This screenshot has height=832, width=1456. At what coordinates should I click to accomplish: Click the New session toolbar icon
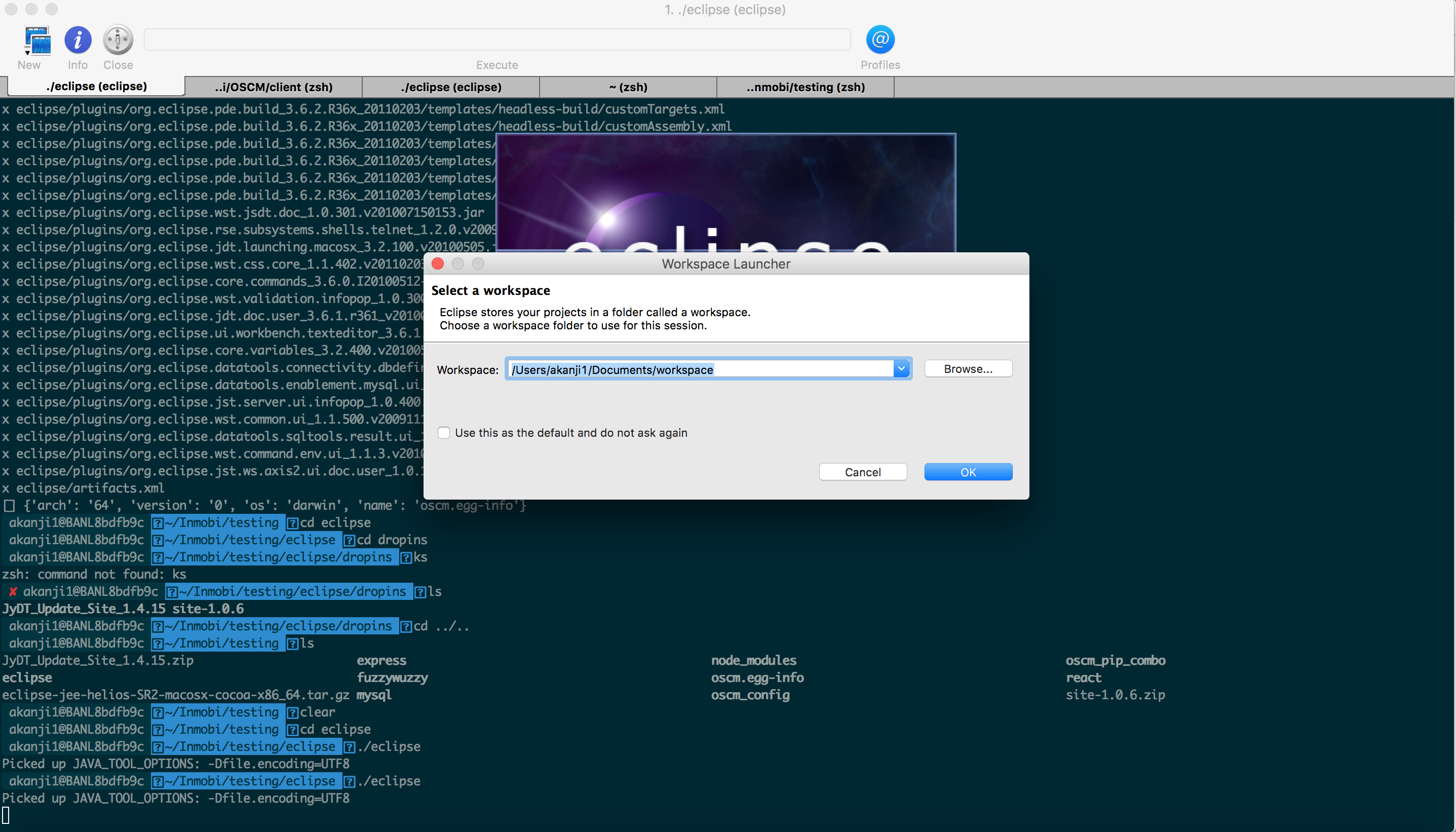[x=36, y=40]
